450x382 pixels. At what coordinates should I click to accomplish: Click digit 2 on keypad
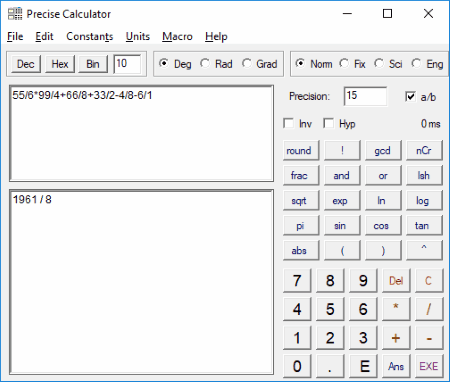(330, 338)
